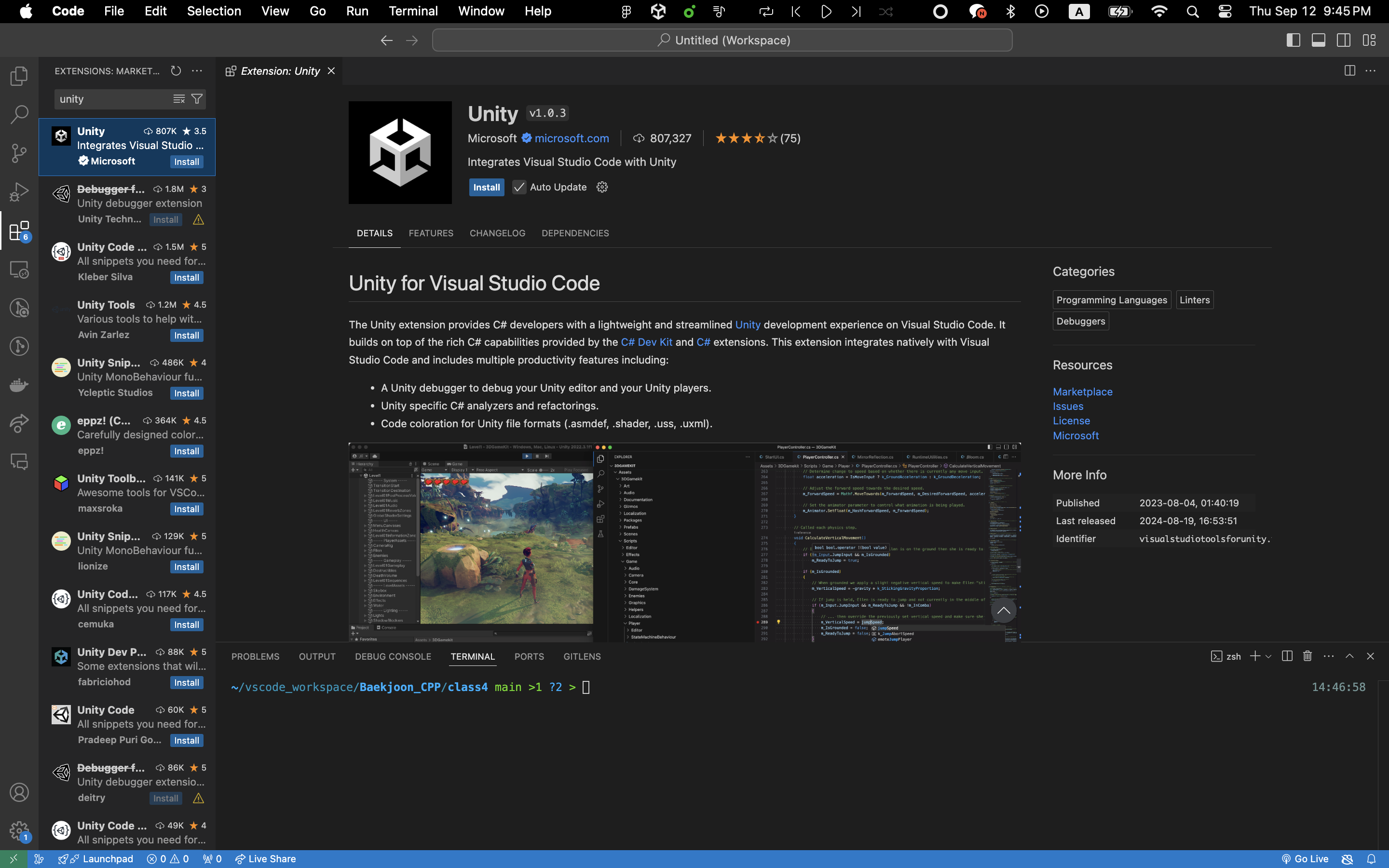The image size is (1389, 868).
Task: Open the Unity extension manage gear
Action: pyautogui.click(x=601, y=187)
